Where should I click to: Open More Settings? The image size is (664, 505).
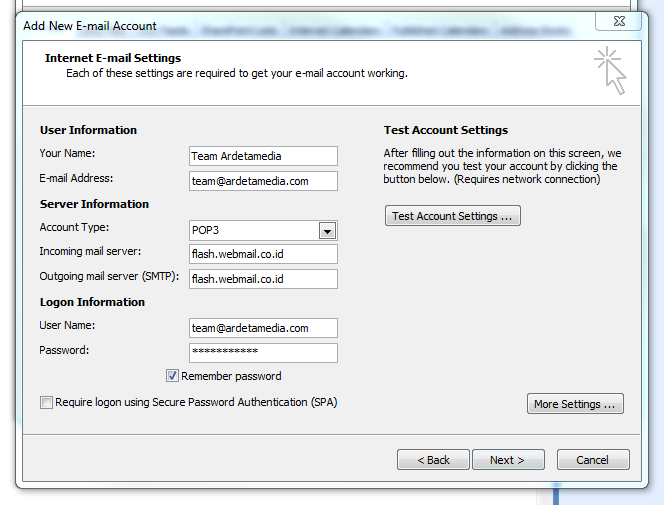[575, 404]
